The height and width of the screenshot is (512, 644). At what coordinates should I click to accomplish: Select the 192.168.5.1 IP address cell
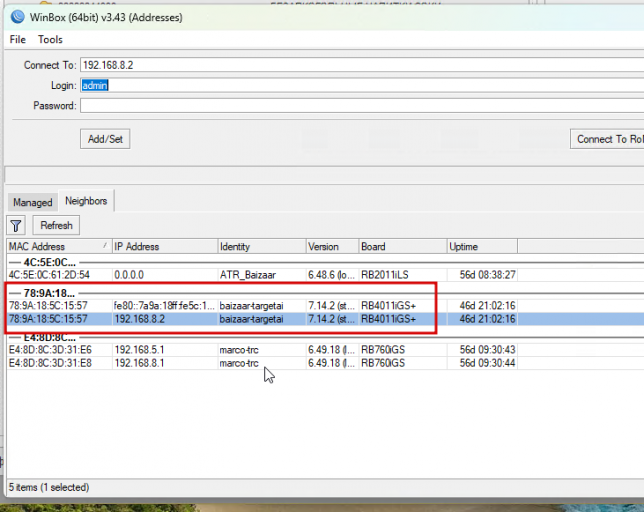click(139, 350)
